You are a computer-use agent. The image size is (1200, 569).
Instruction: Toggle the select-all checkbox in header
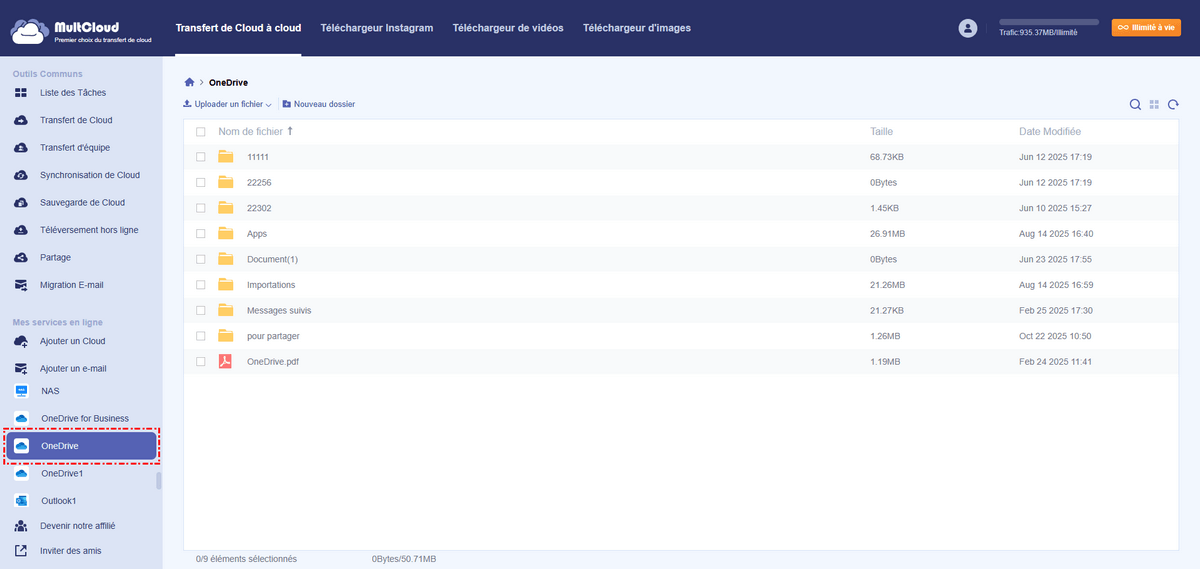pyautogui.click(x=201, y=132)
